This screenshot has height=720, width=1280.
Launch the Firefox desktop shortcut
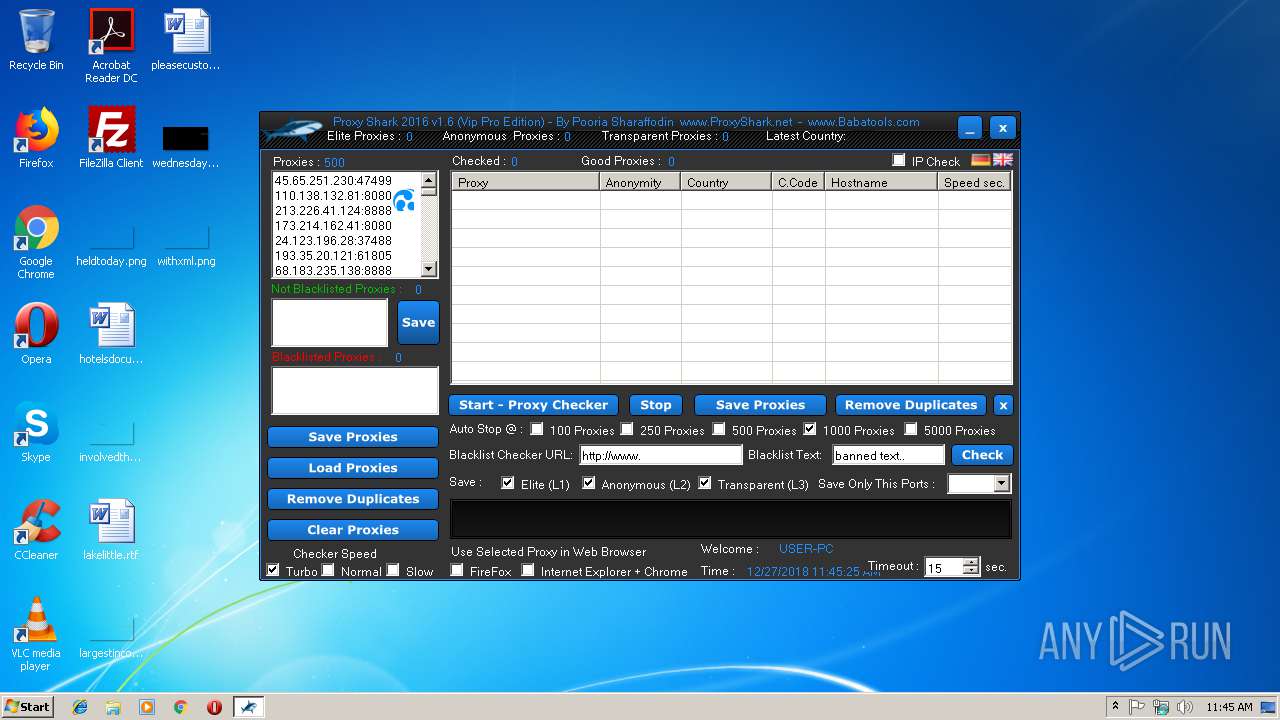point(36,138)
